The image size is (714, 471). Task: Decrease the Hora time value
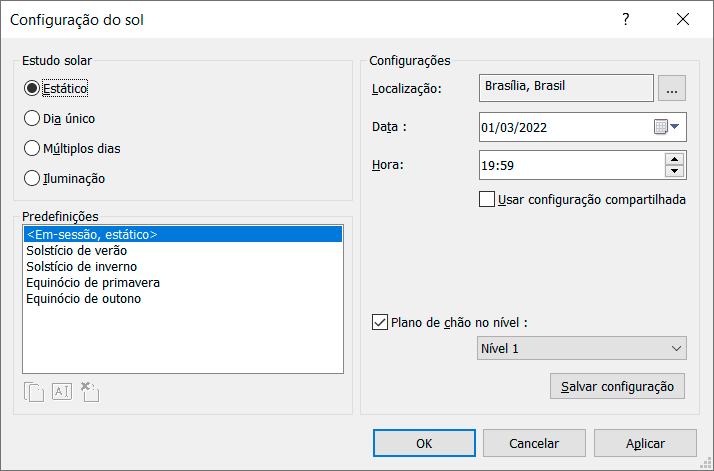pyautogui.click(x=674, y=171)
